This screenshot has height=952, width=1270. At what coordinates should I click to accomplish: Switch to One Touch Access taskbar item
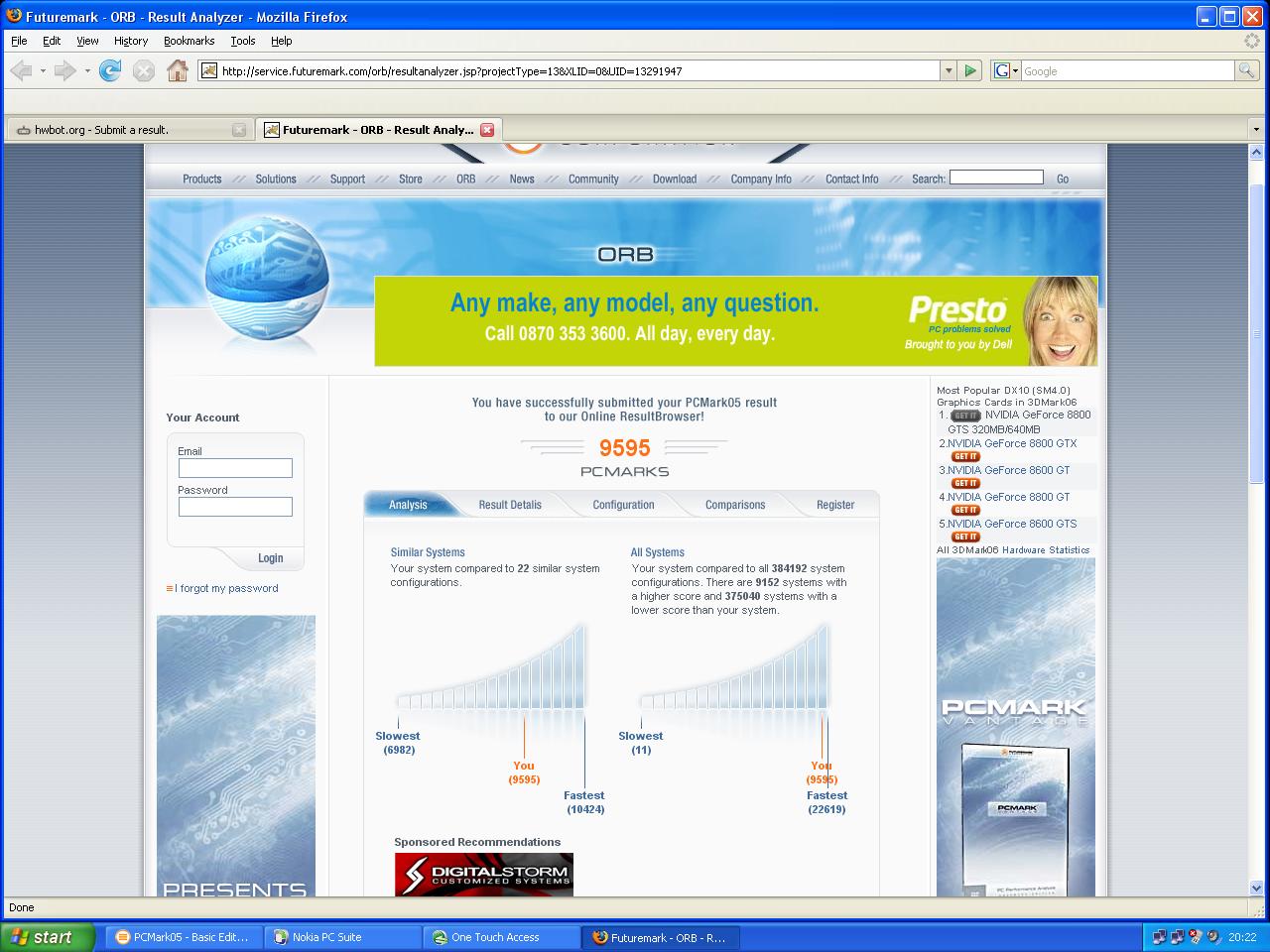point(502,937)
